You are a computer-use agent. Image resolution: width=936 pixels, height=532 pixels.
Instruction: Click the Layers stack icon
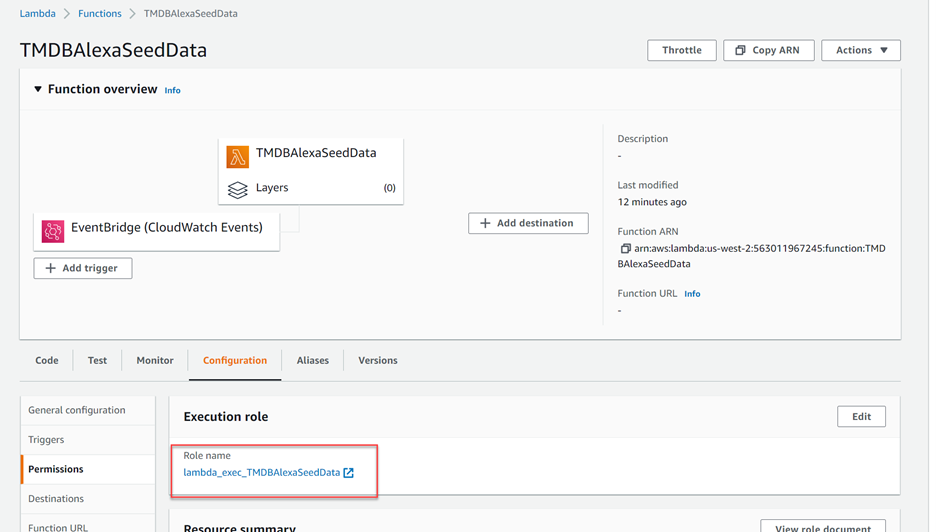[238, 190]
